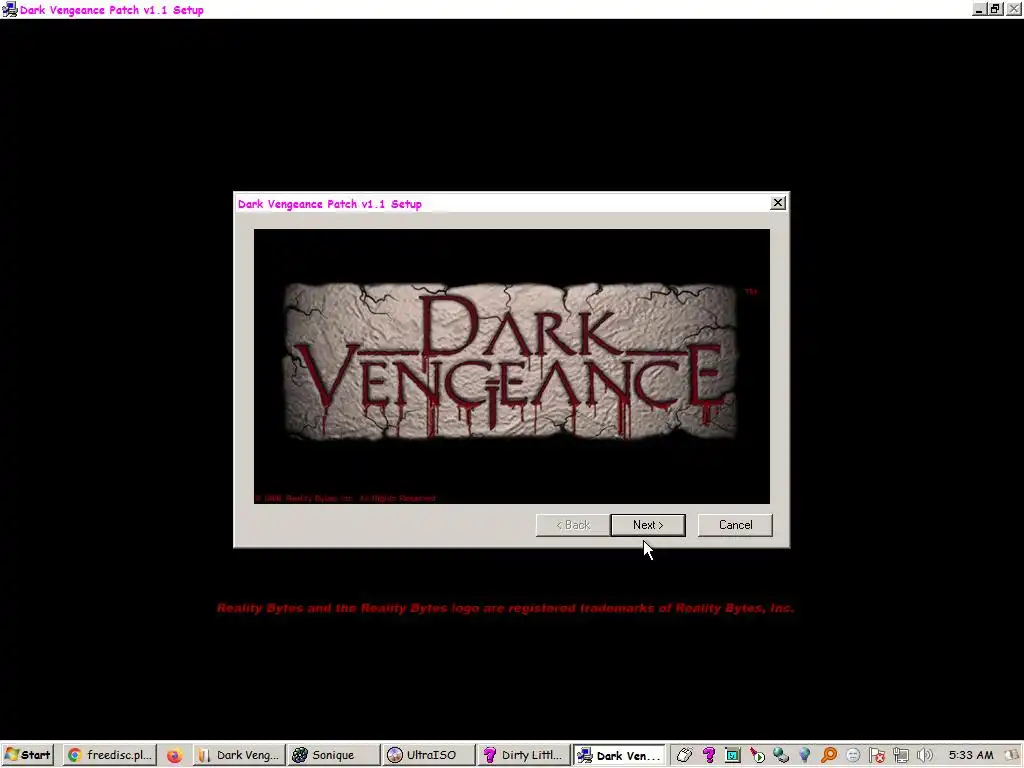Switch to Dark Veng... folder taskbar item
The height and width of the screenshot is (768, 1024).
click(x=239, y=755)
